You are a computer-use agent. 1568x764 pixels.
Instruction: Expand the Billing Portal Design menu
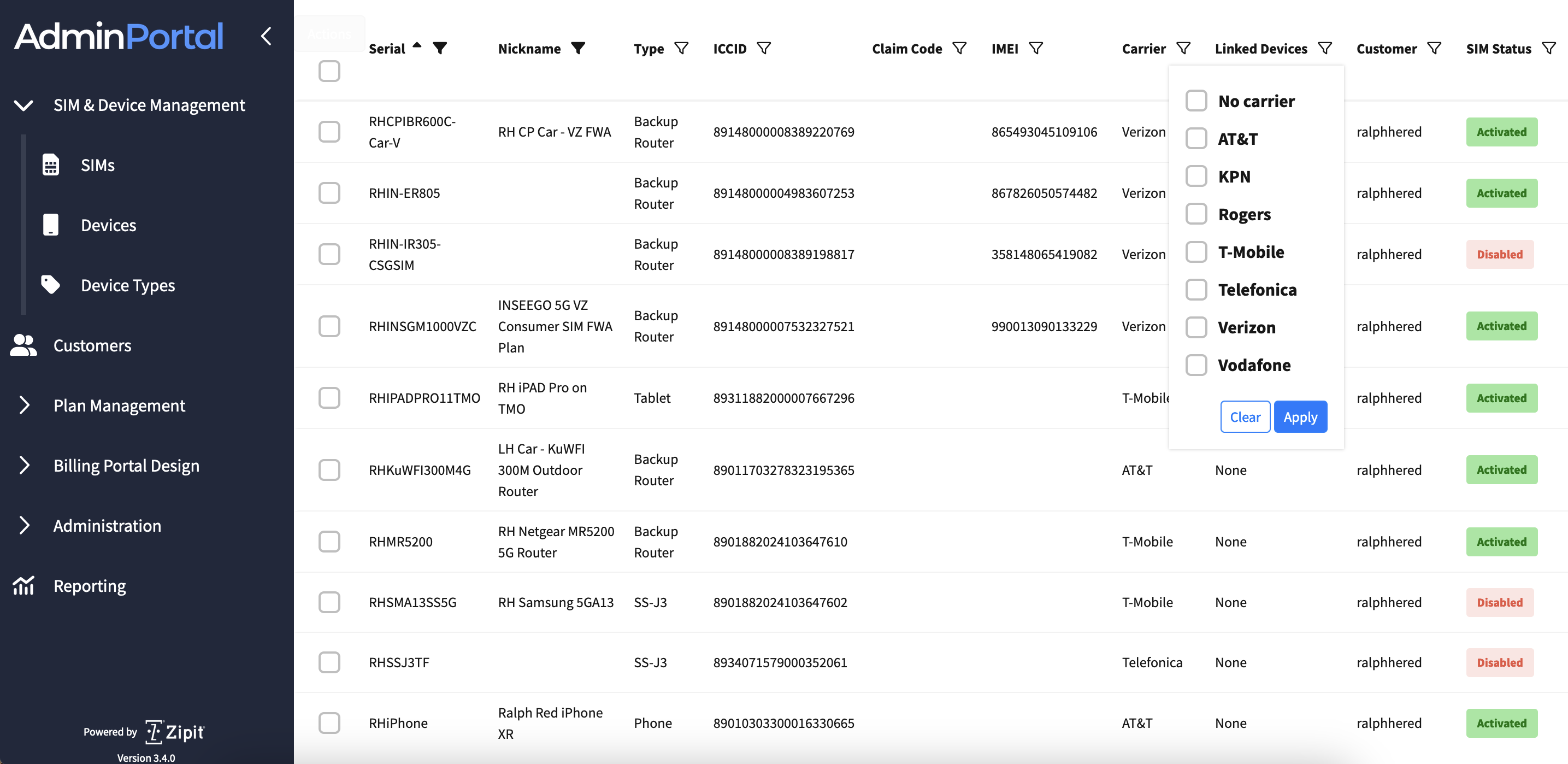[126, 465]
